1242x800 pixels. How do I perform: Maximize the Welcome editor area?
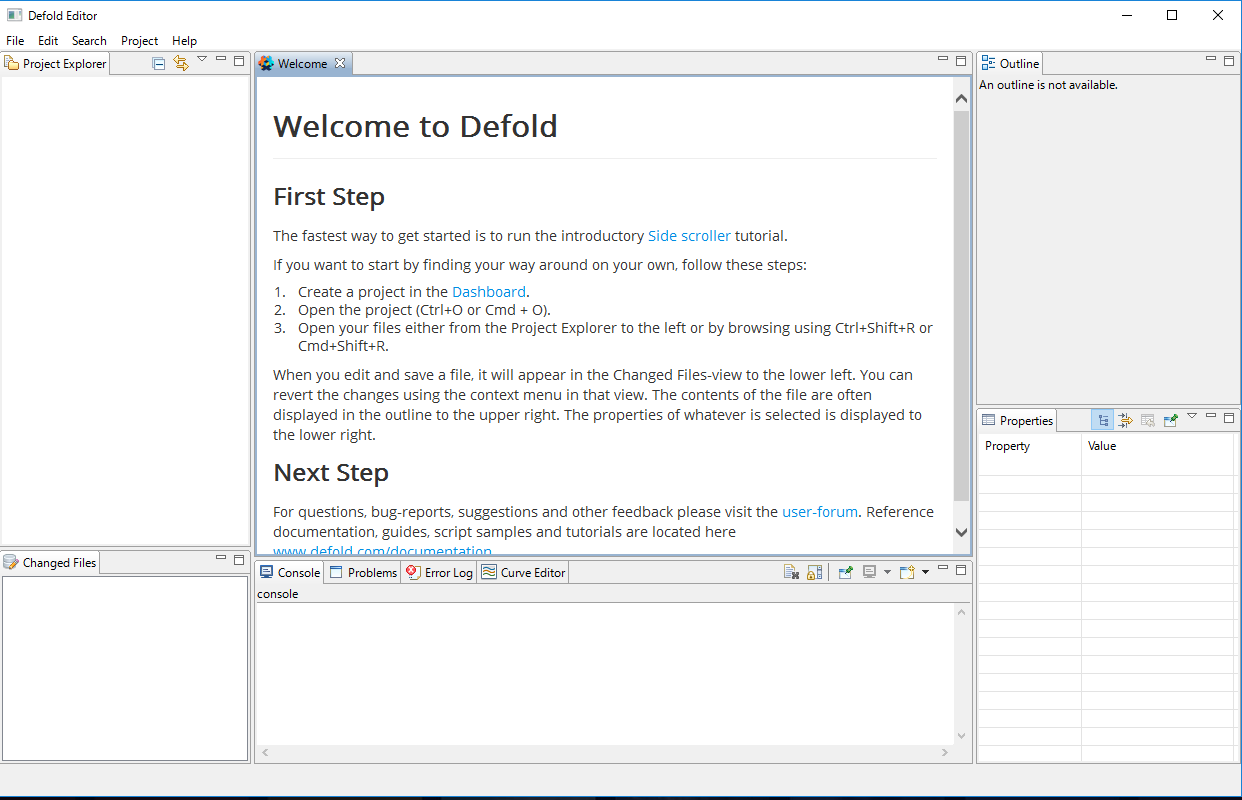961,60
